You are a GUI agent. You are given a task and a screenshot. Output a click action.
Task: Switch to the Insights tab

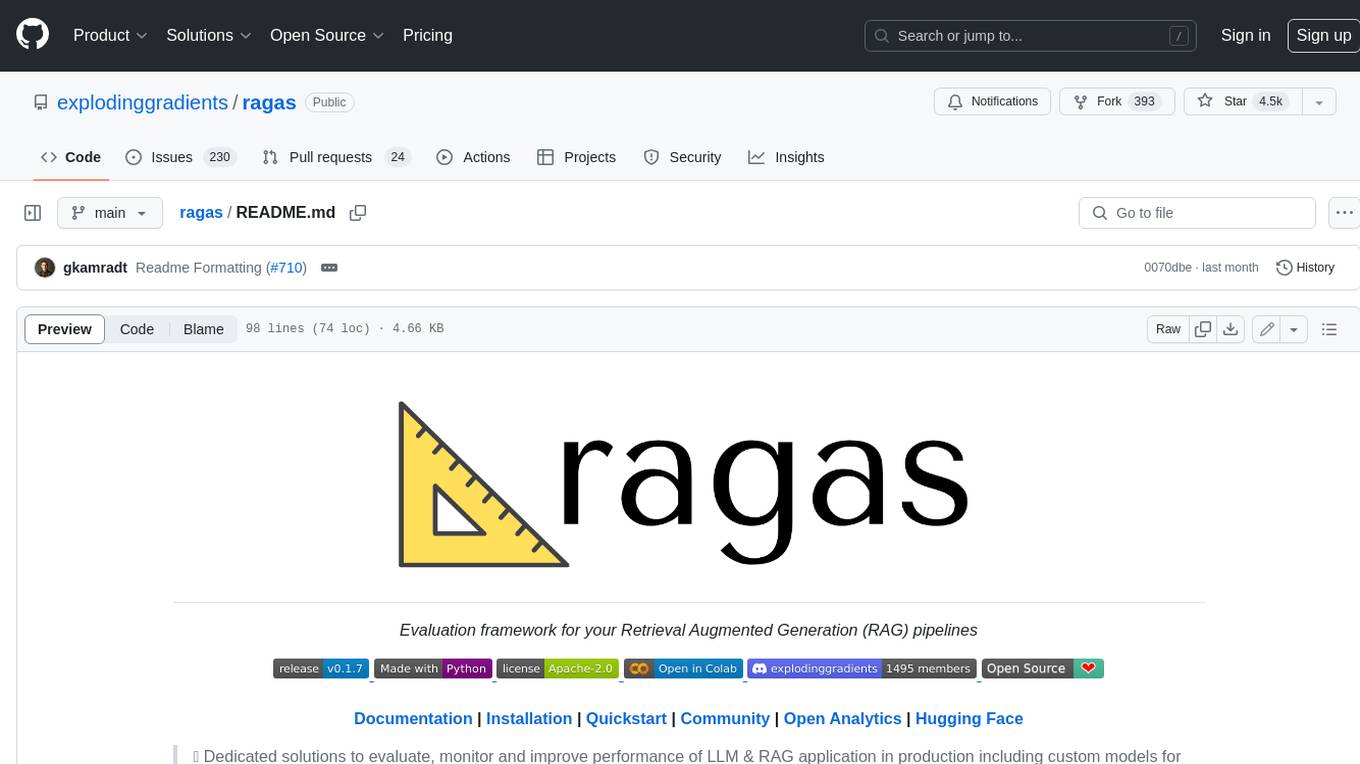pyautogui.click(x=786, y=157)
